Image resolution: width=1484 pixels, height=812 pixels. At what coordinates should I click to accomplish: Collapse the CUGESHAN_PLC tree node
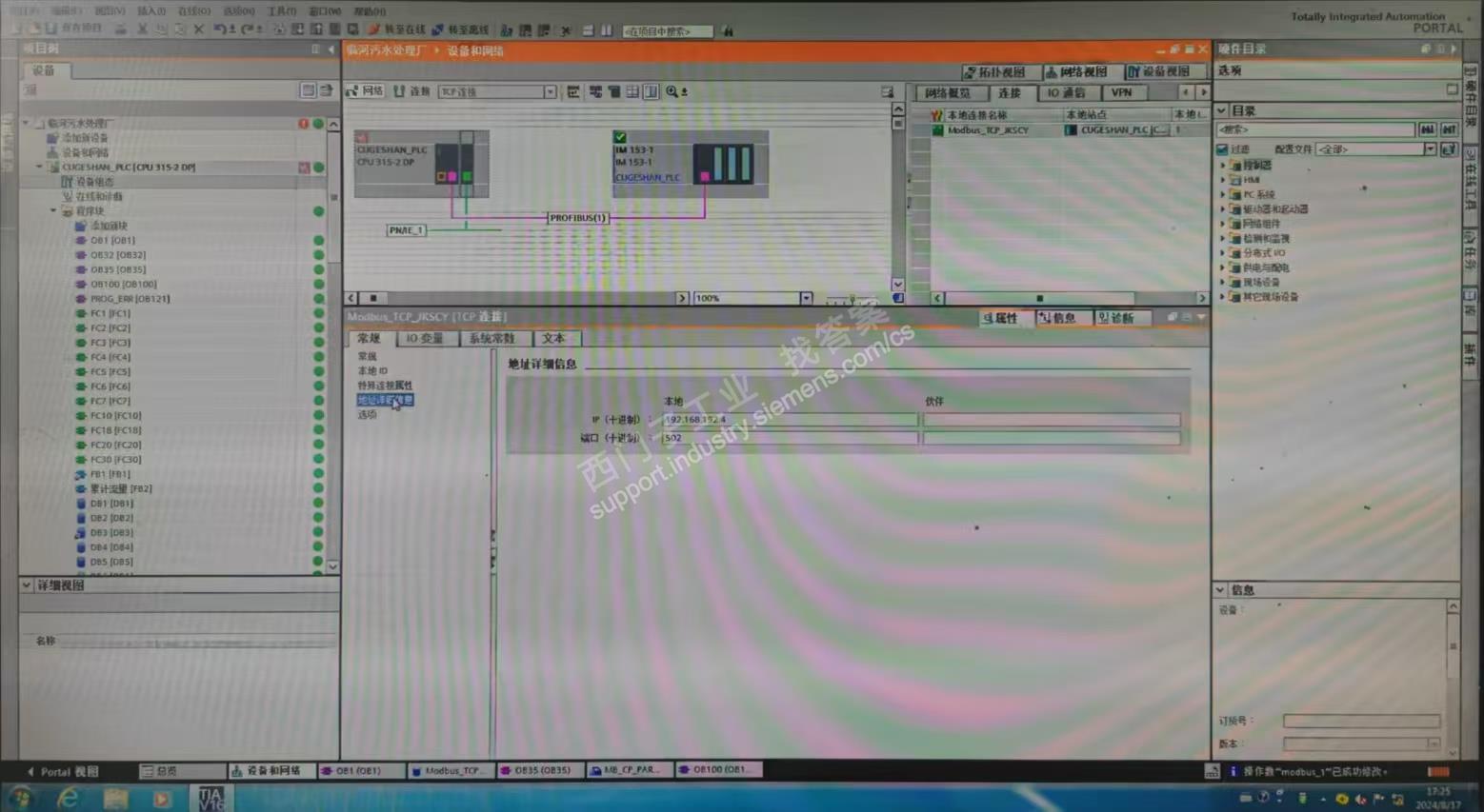[40, 167]
